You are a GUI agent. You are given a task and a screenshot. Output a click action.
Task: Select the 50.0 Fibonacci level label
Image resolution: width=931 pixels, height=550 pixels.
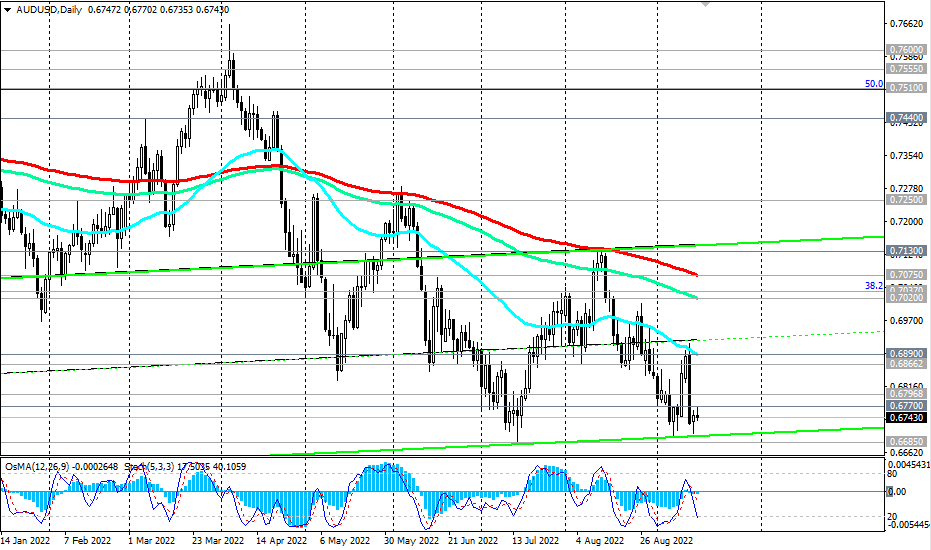(873, 85)
